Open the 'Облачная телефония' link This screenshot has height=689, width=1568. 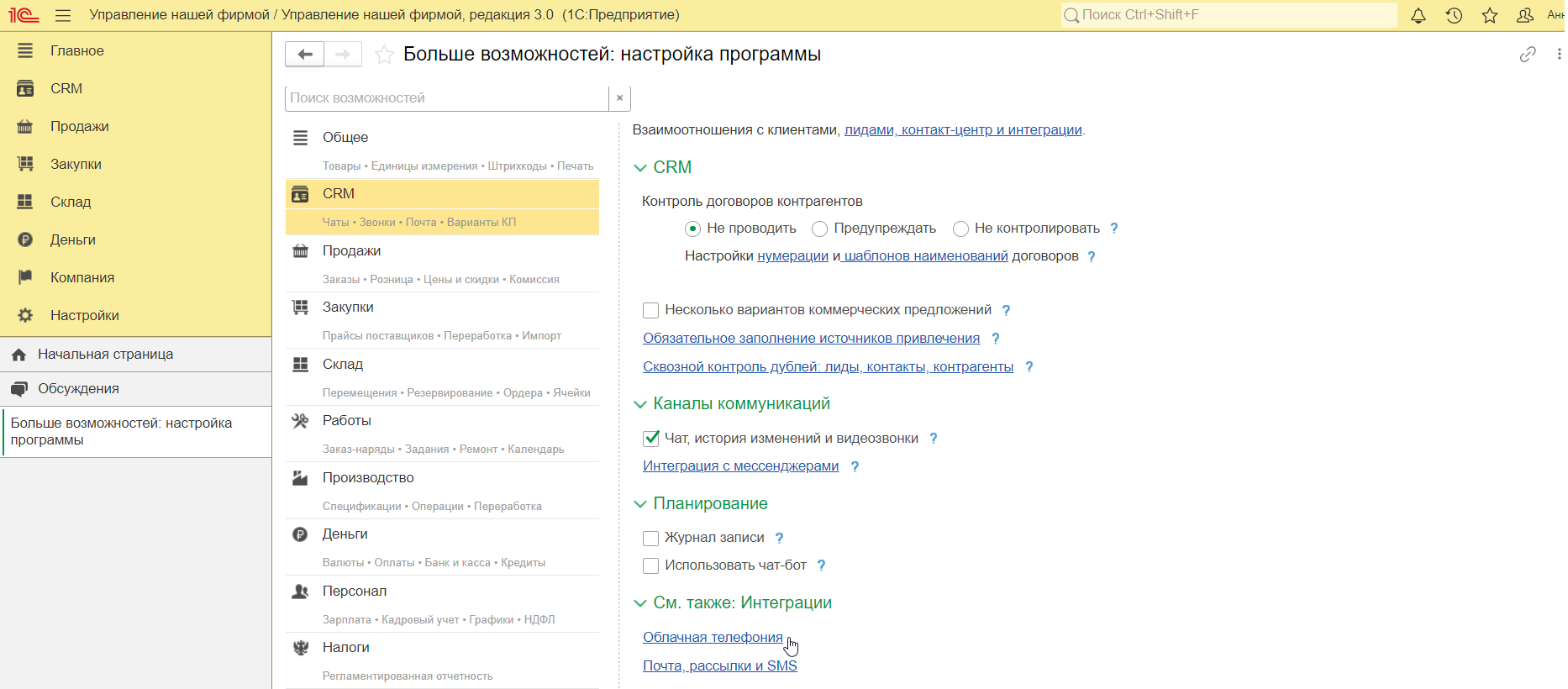click(712, 638)
